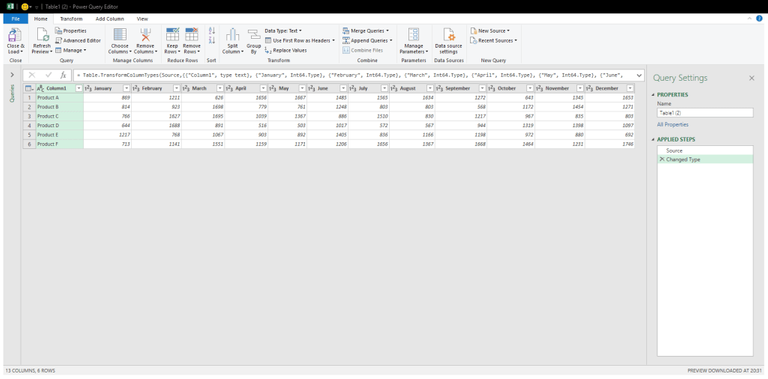768x379 pixels.
Task: Click inside the formula bar text
Action: (353, 75)
